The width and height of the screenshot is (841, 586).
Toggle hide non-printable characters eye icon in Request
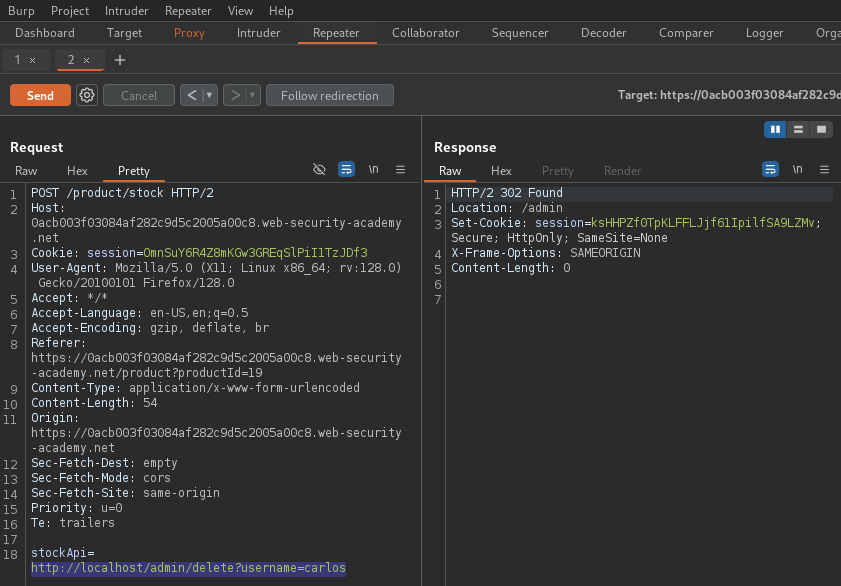[319, 169]
